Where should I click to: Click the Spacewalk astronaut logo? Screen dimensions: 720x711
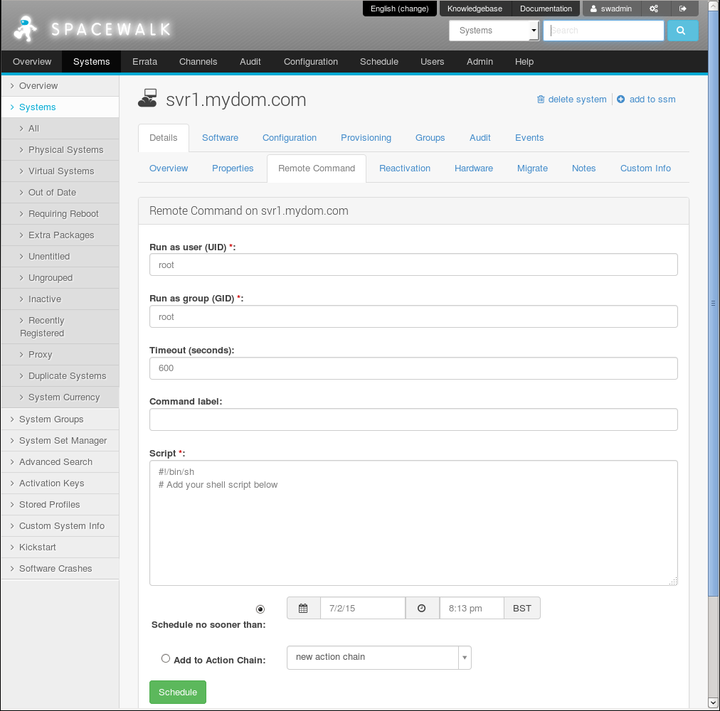click(x=25, y=29)
